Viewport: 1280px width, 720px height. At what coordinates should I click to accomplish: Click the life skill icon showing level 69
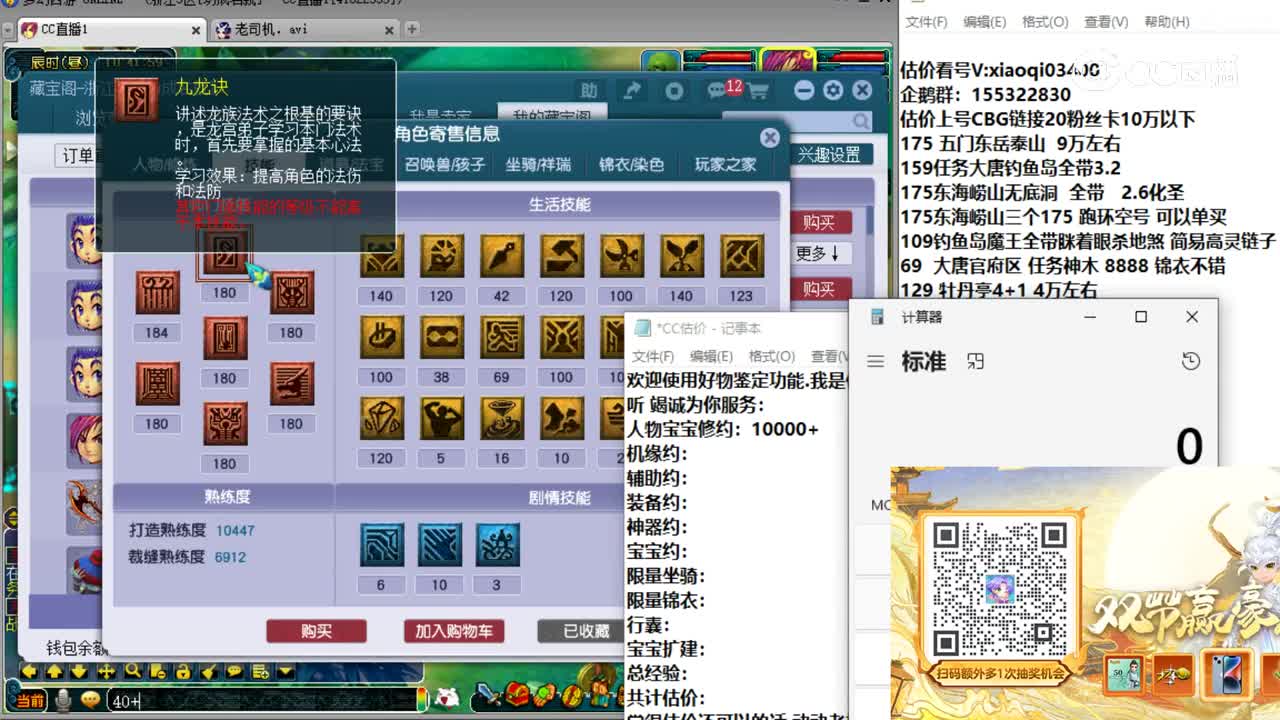tap(501, 338)
